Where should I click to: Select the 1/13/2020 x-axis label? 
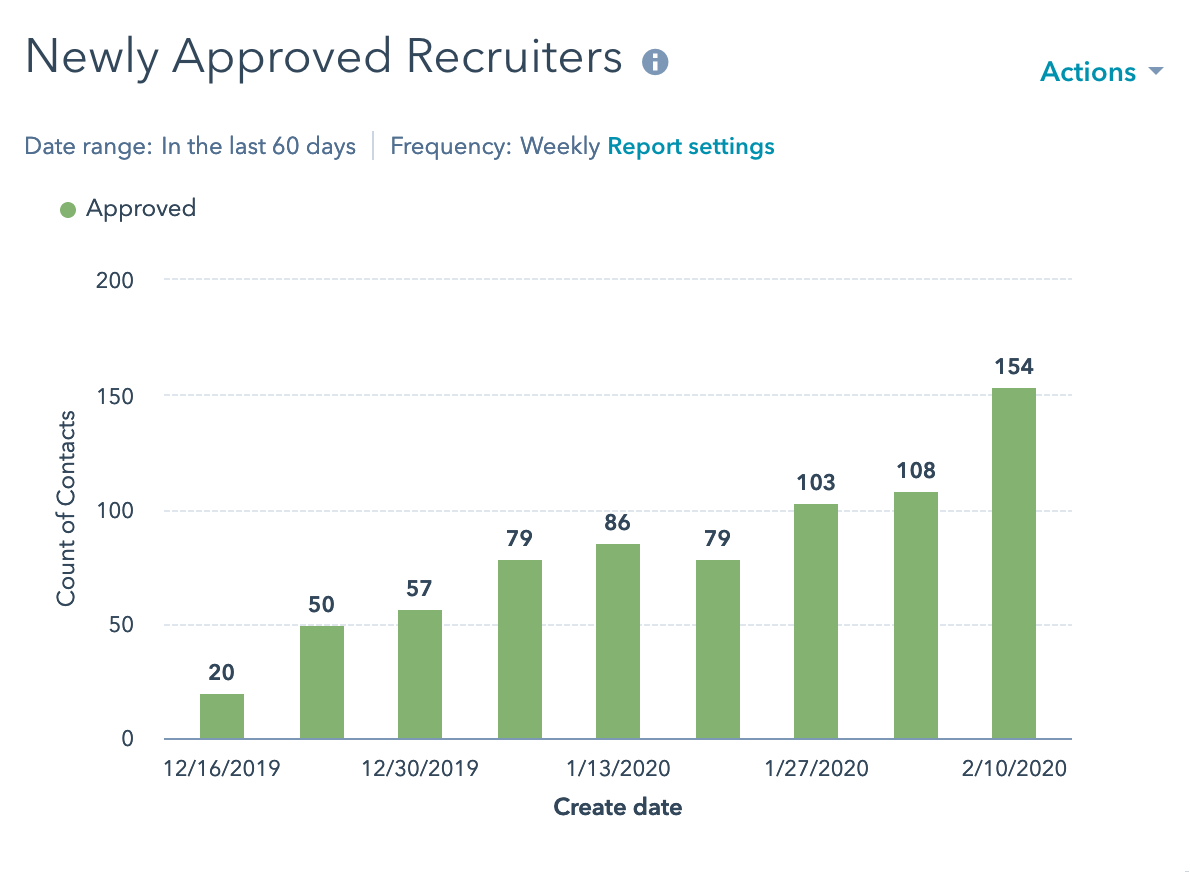pos(618,769)
